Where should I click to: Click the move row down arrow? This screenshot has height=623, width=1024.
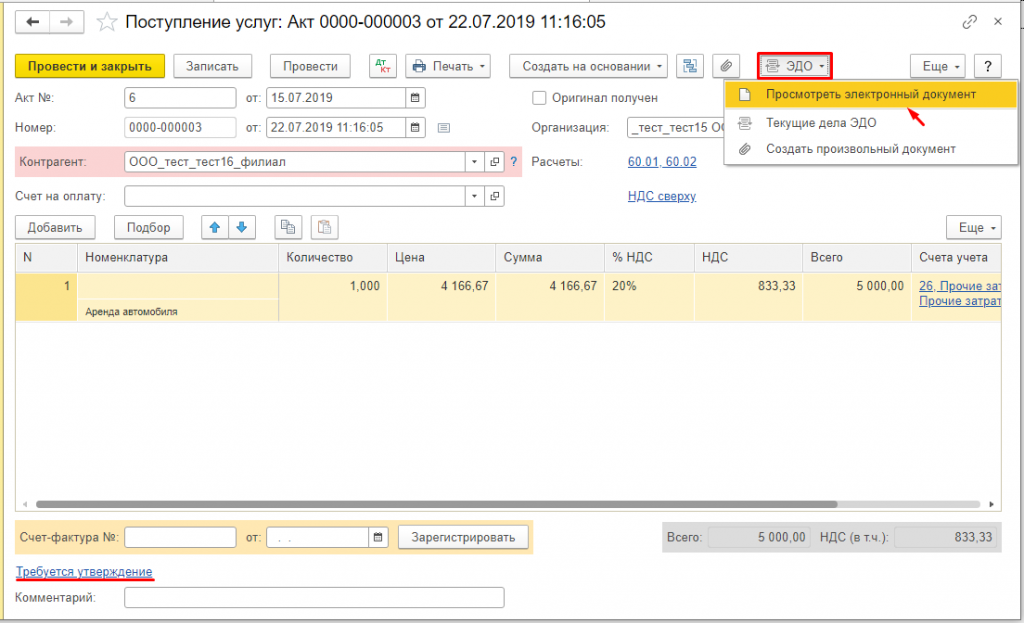click(x=242, y=227)
